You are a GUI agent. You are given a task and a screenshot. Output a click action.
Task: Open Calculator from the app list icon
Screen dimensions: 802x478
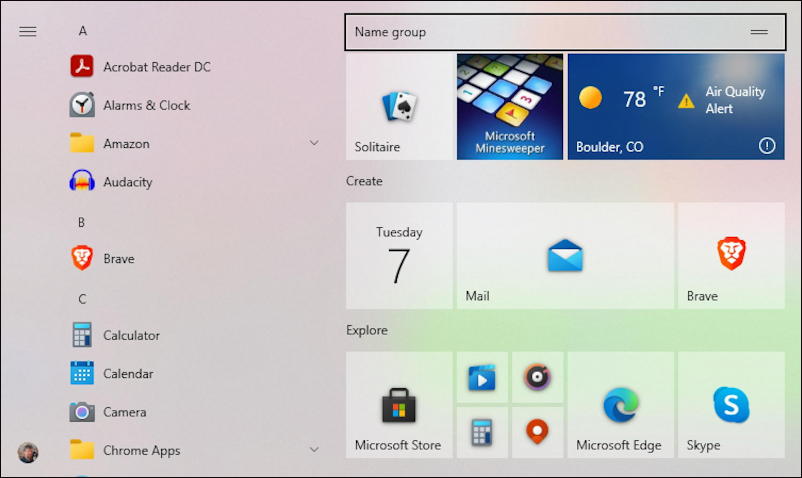(x=82, y=335)
